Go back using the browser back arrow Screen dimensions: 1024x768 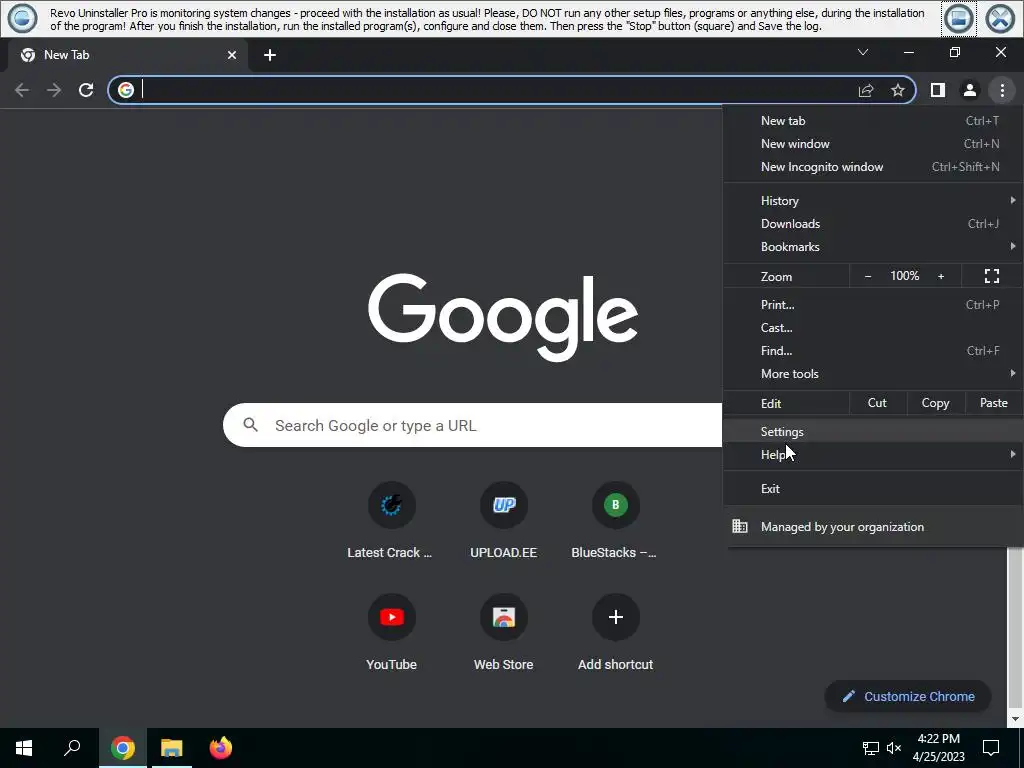[22, 90]
